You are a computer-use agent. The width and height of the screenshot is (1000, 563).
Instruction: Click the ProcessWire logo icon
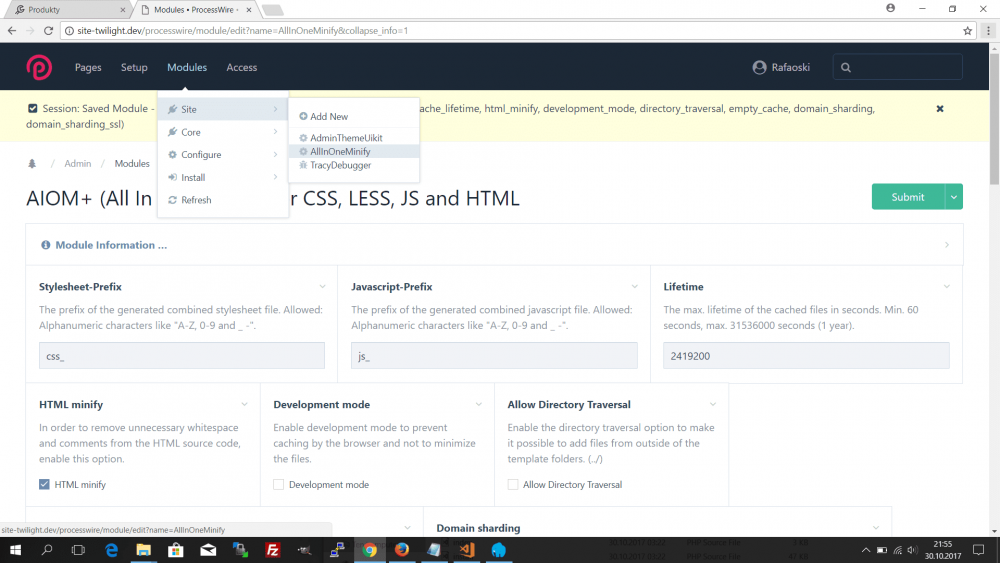coord(39,67)
